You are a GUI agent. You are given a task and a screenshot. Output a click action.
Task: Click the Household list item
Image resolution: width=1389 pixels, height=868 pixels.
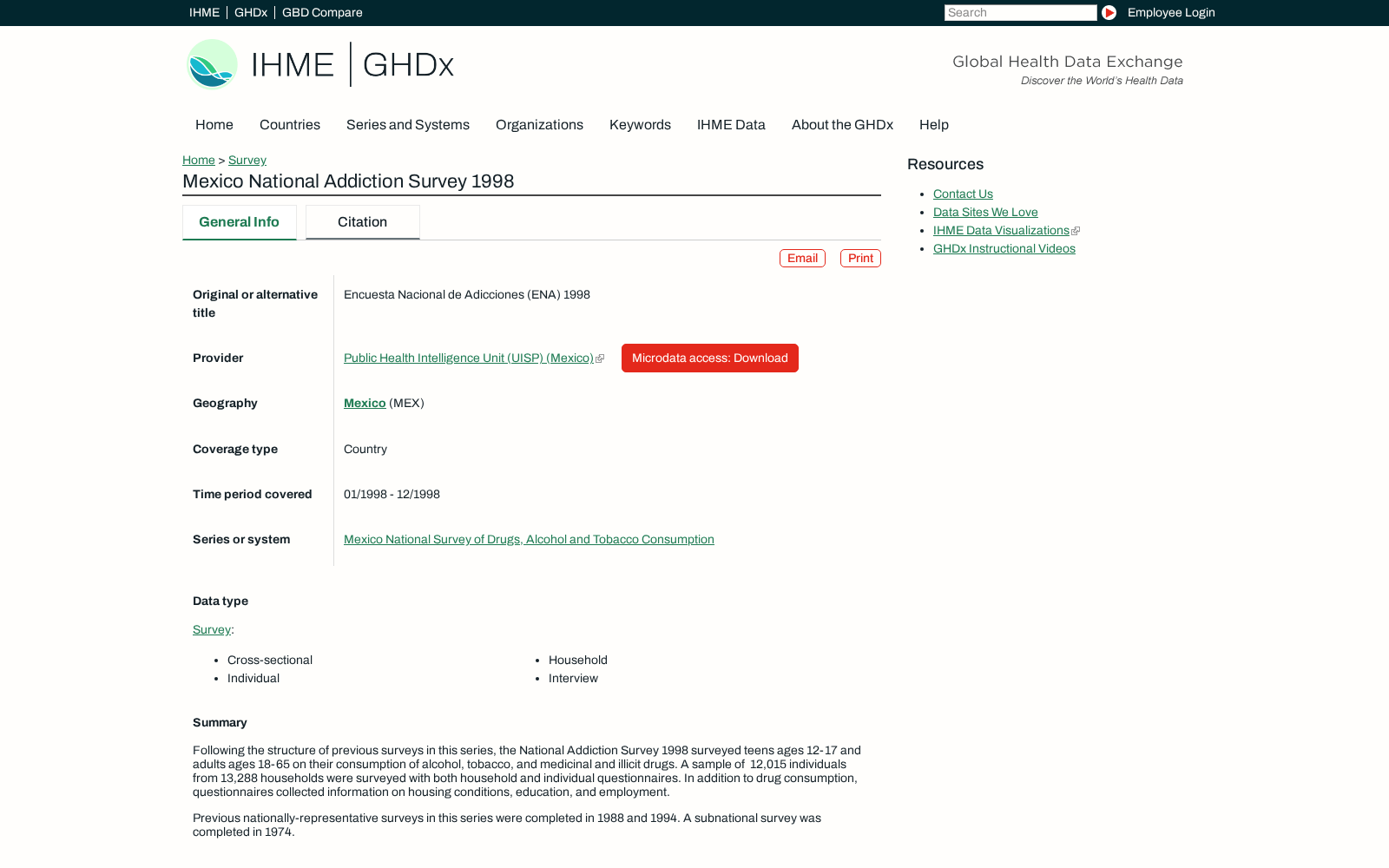tap(578, 661)
